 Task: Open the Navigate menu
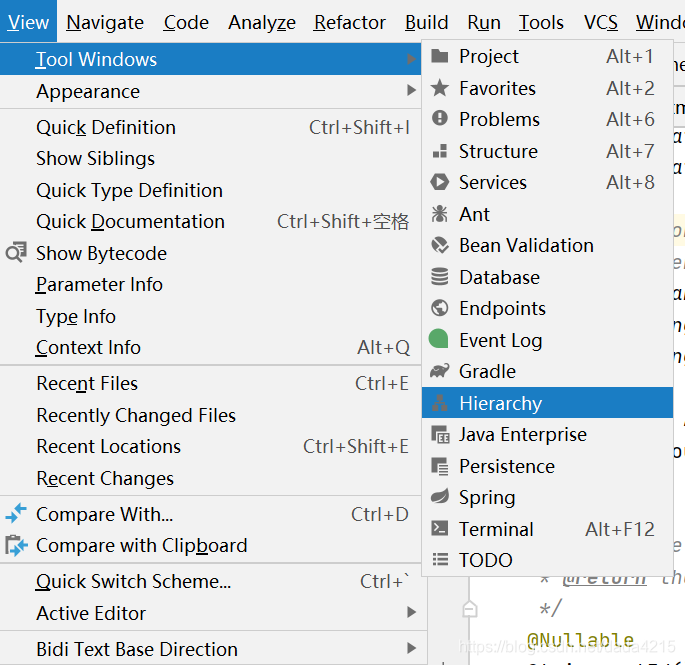105,22
